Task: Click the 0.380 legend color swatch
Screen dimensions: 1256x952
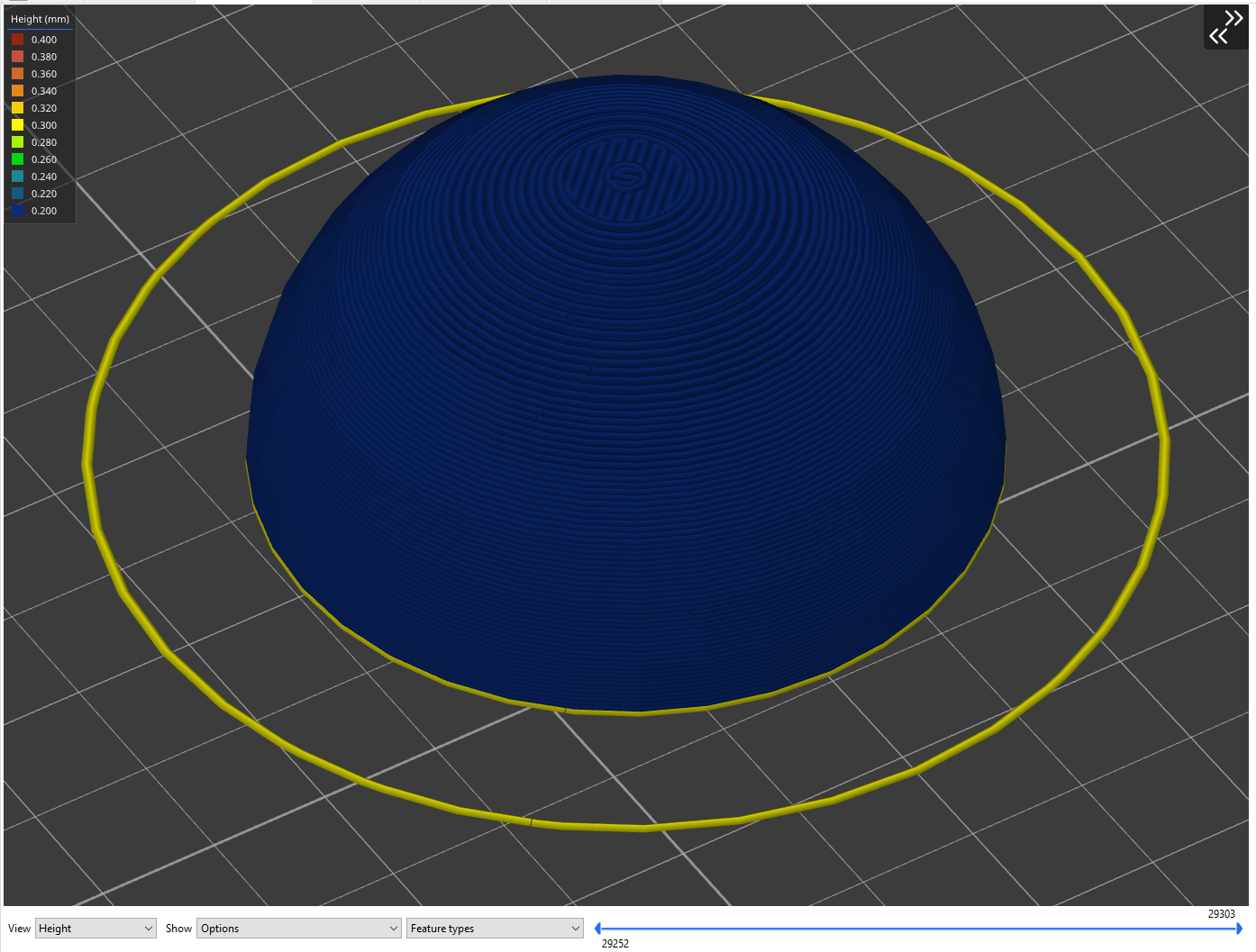Action: (17, 57)
